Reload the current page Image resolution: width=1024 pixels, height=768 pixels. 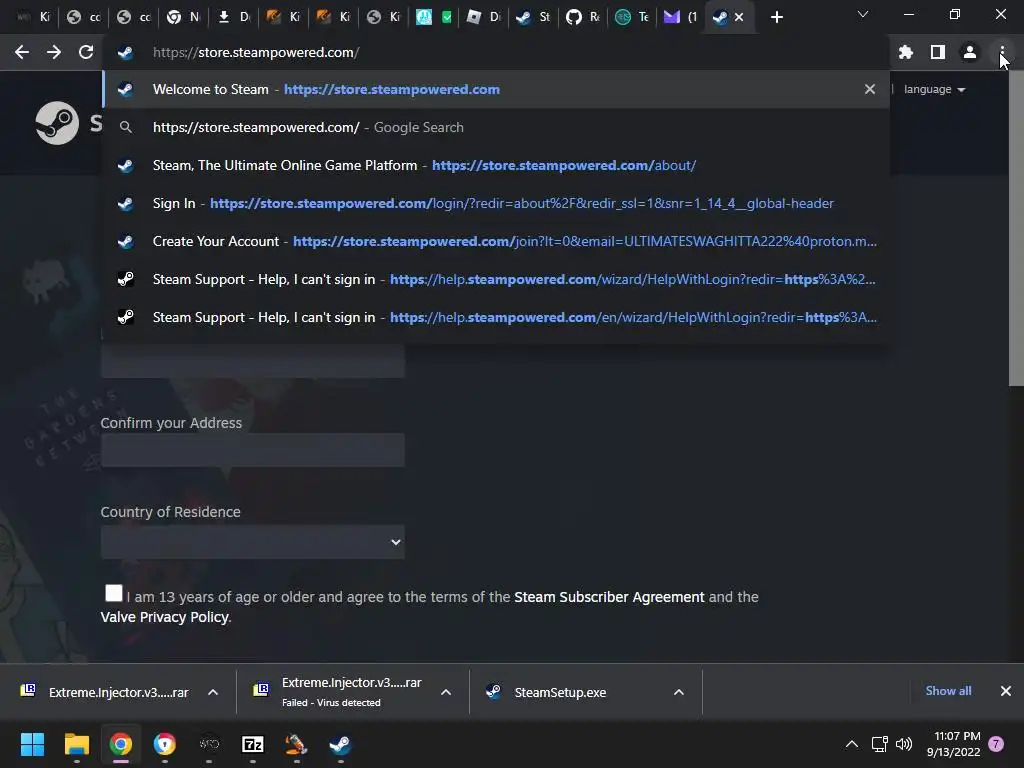pos(86,52)
